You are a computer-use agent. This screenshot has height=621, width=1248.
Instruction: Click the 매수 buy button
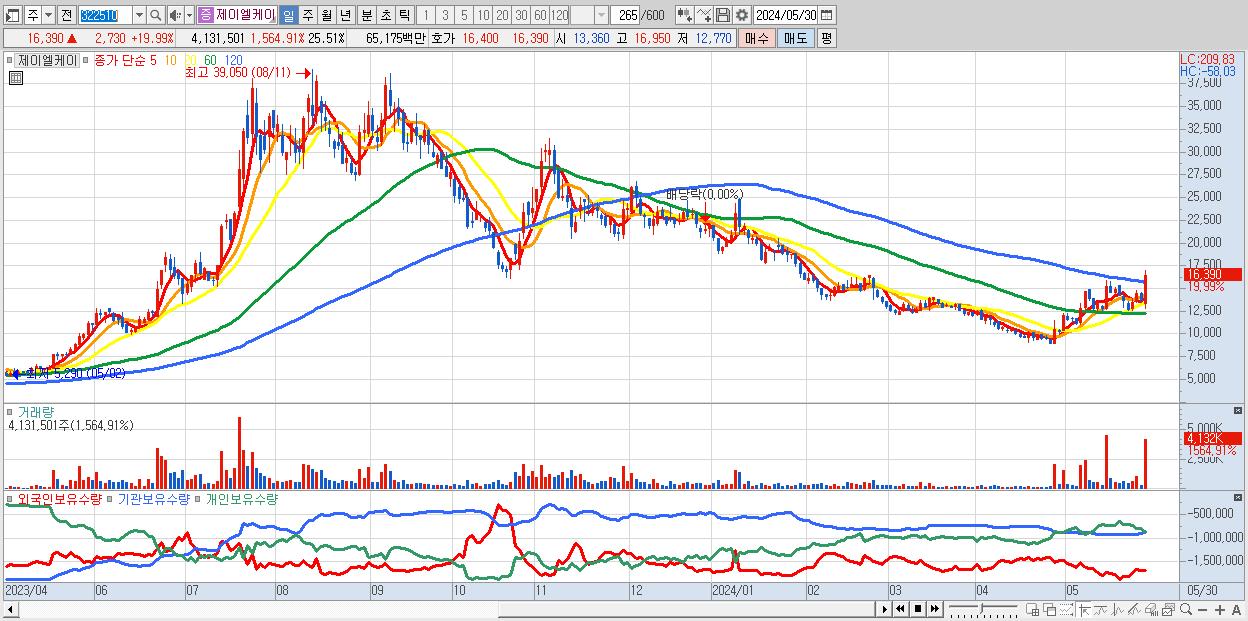click(x=756, y=38)
